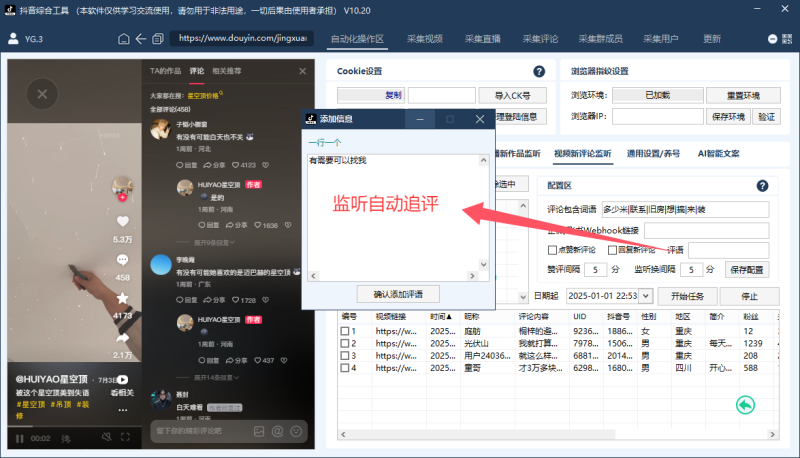Check the 回复新评论 checkbox
This screenshot has height=458, width=800.
tap(612, 250)
